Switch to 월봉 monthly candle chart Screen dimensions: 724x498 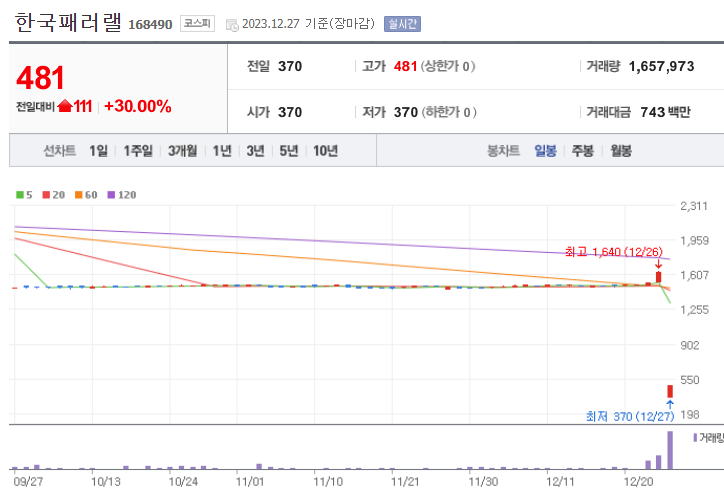pos(621,150)
